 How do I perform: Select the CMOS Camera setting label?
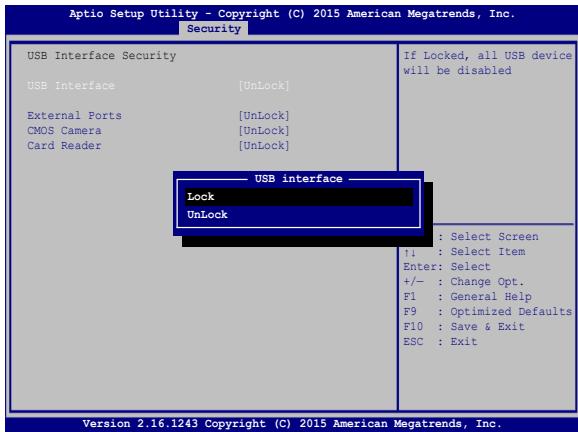pos(64,130)
